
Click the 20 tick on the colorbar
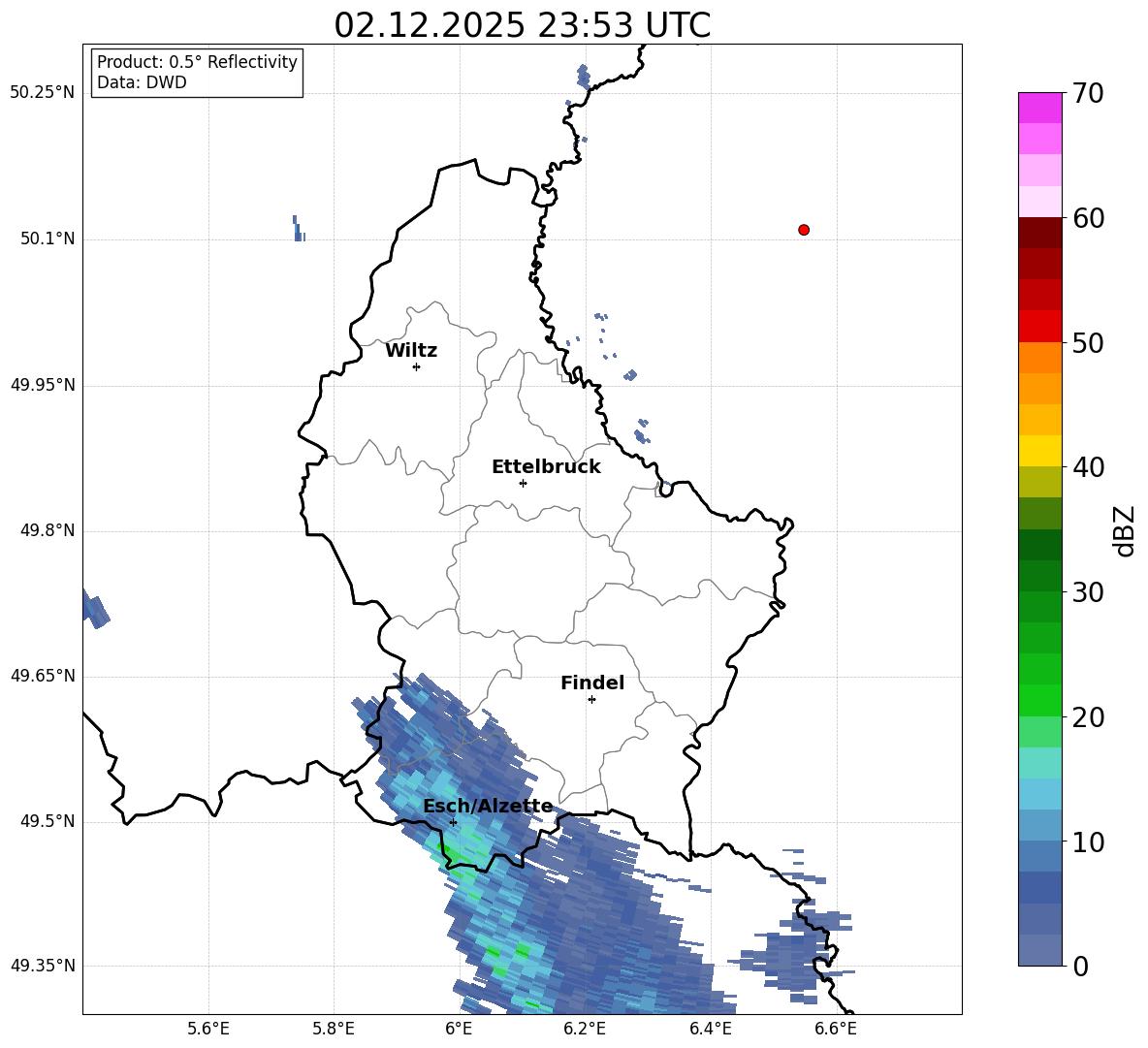pos(1088,716)
